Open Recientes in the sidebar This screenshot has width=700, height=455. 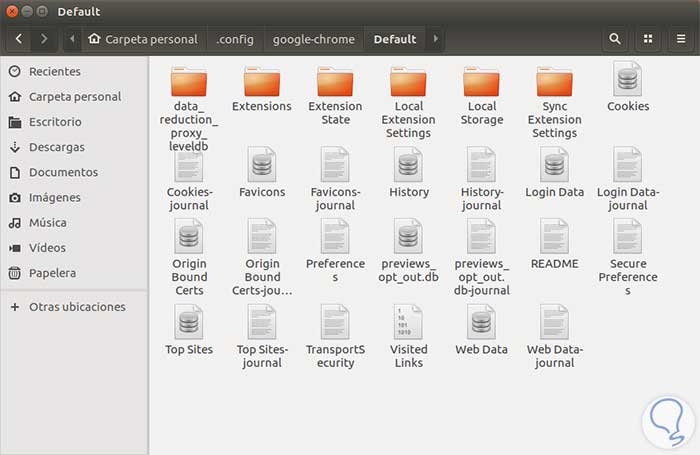pos(74,71)
